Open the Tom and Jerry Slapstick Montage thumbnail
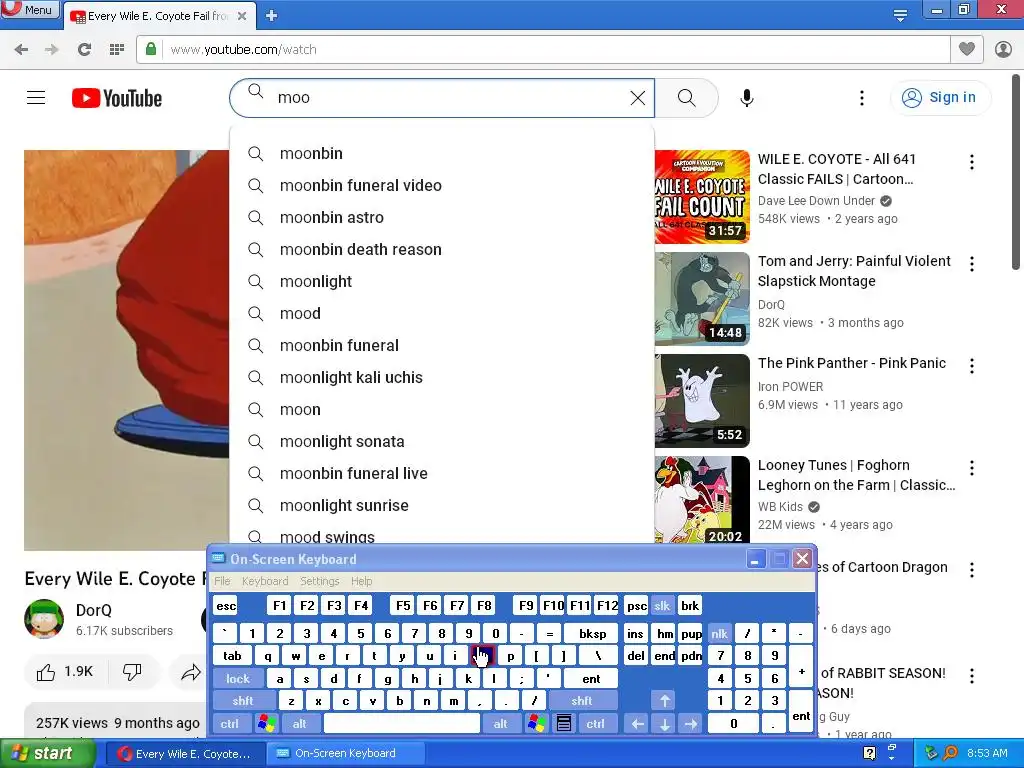The height and width of the screenshot is (768, 1024). click(702, 298)
